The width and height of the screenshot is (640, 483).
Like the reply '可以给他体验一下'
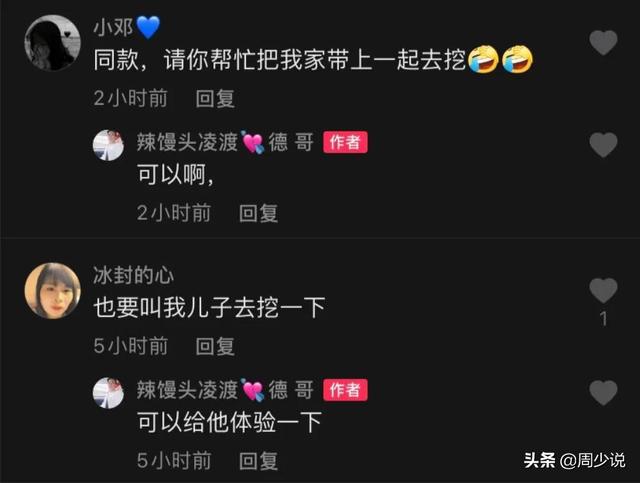pos(603,393)
